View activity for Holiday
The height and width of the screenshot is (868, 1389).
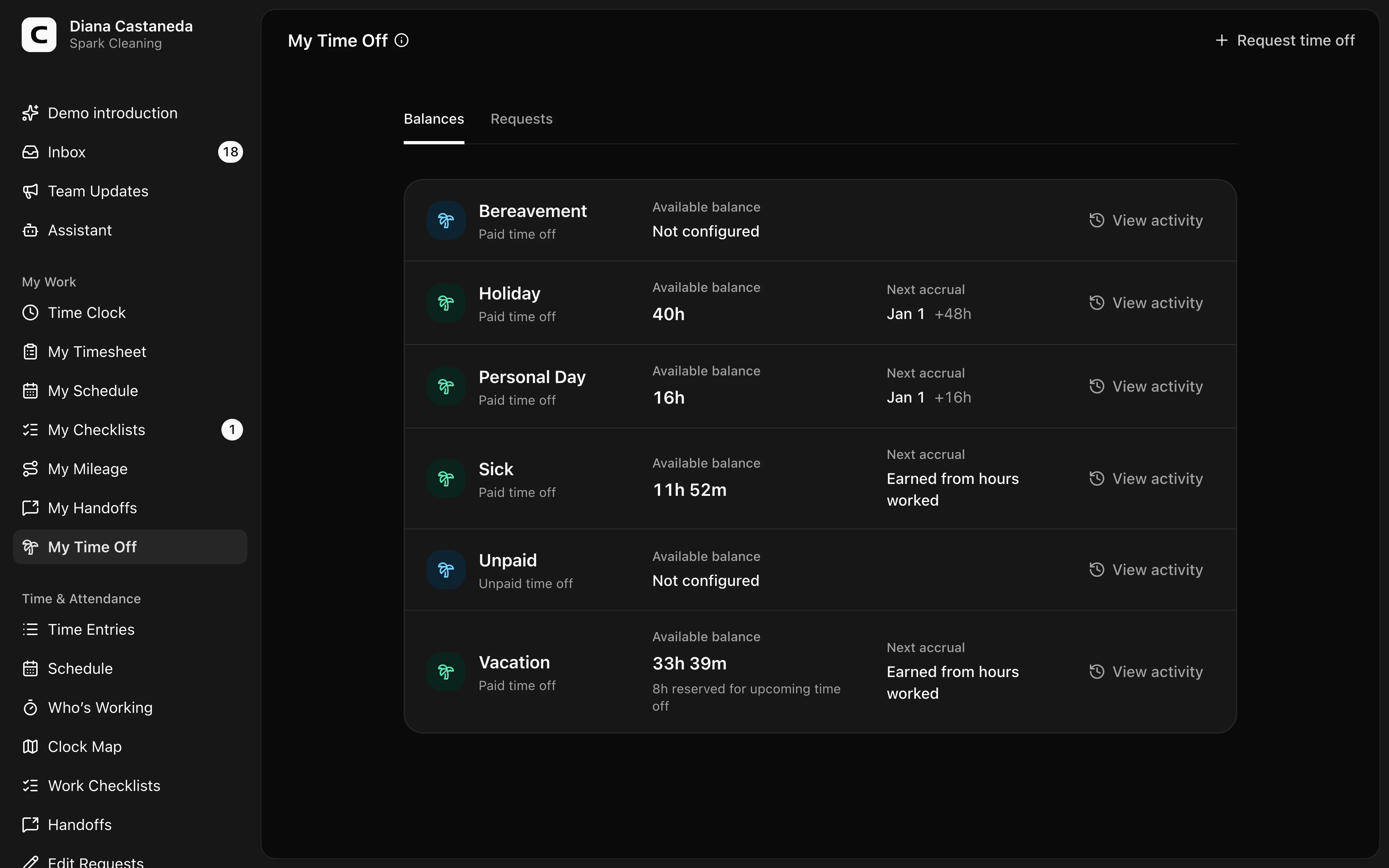coord(1146,303)
